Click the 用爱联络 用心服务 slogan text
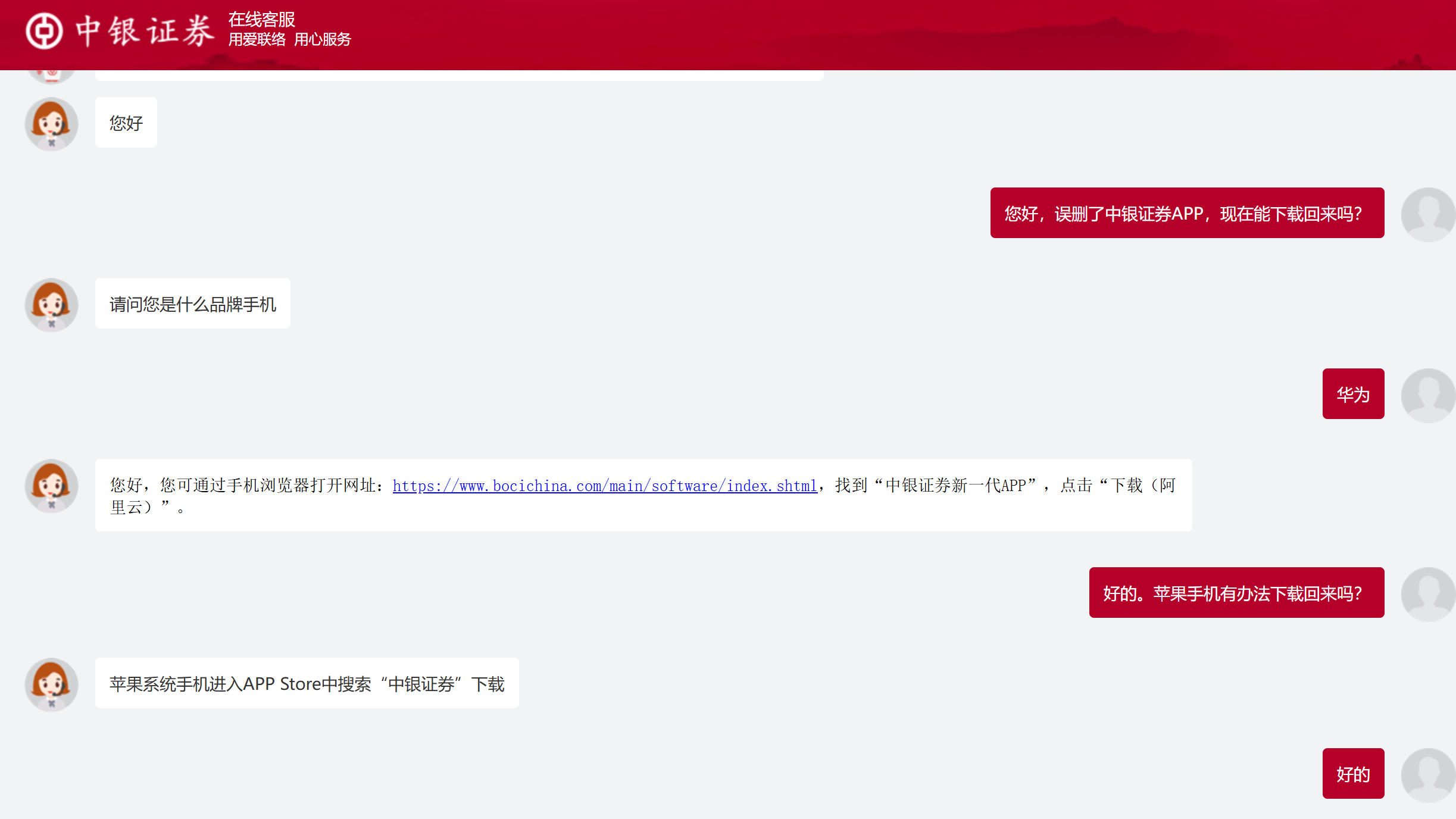 289,40
